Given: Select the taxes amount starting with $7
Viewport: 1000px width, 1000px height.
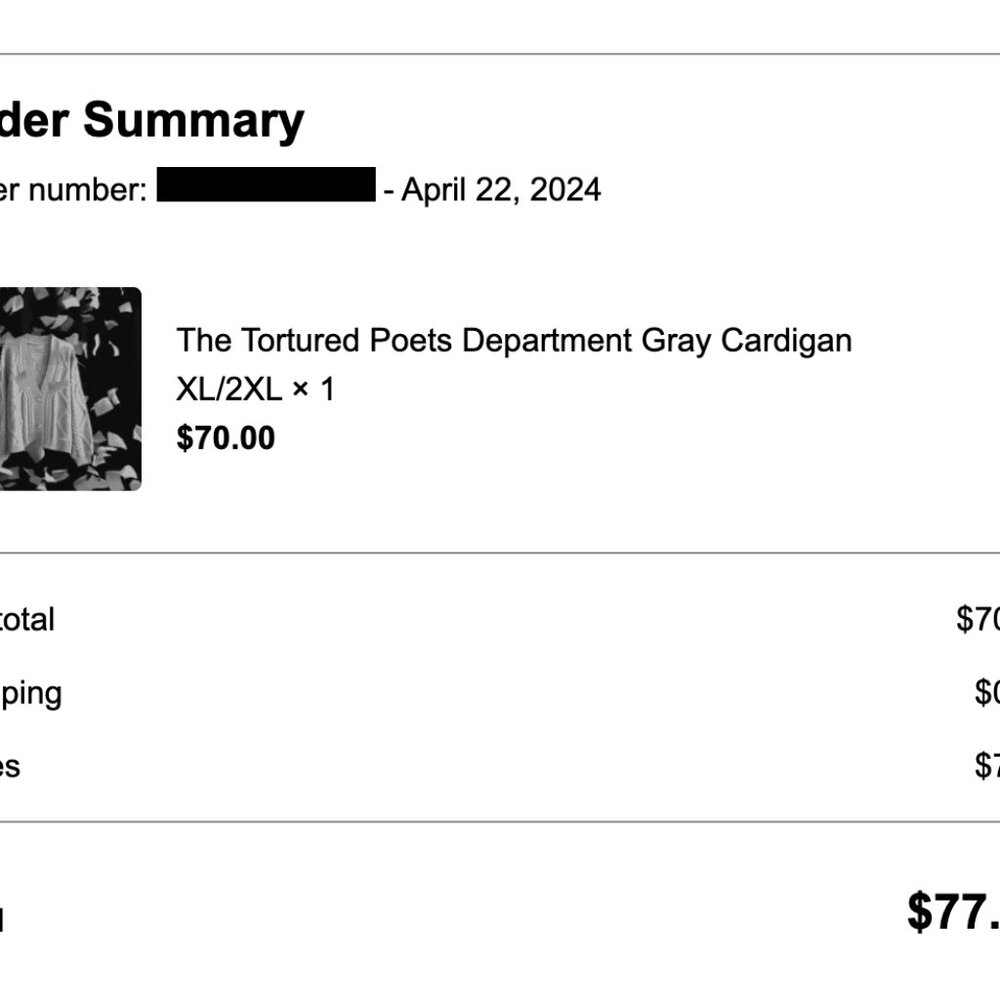Looking at the screenshot, I should tap(986, 766).
